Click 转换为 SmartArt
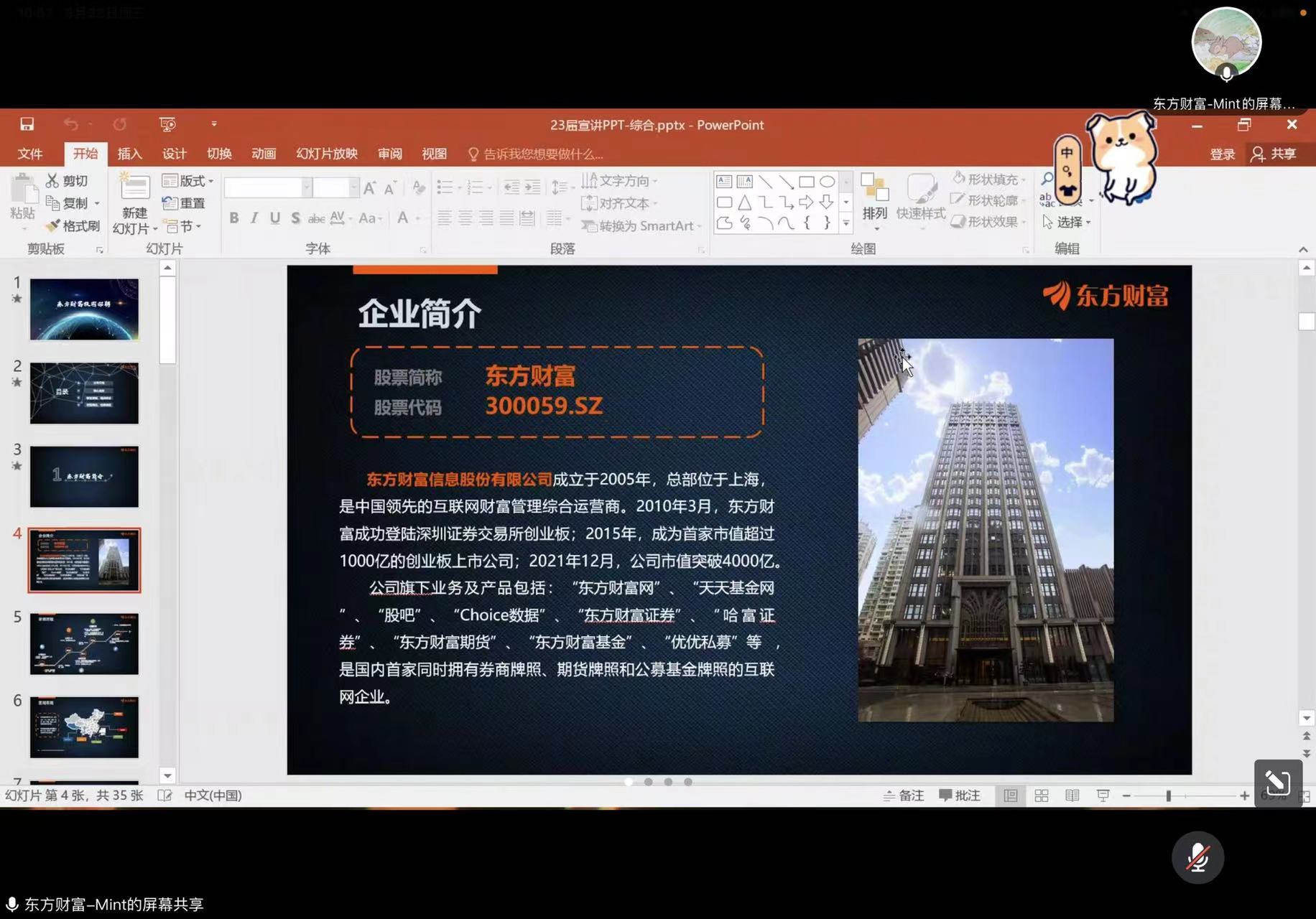The width and height of the screenshot is (1316, 919). tap(641, 226)
